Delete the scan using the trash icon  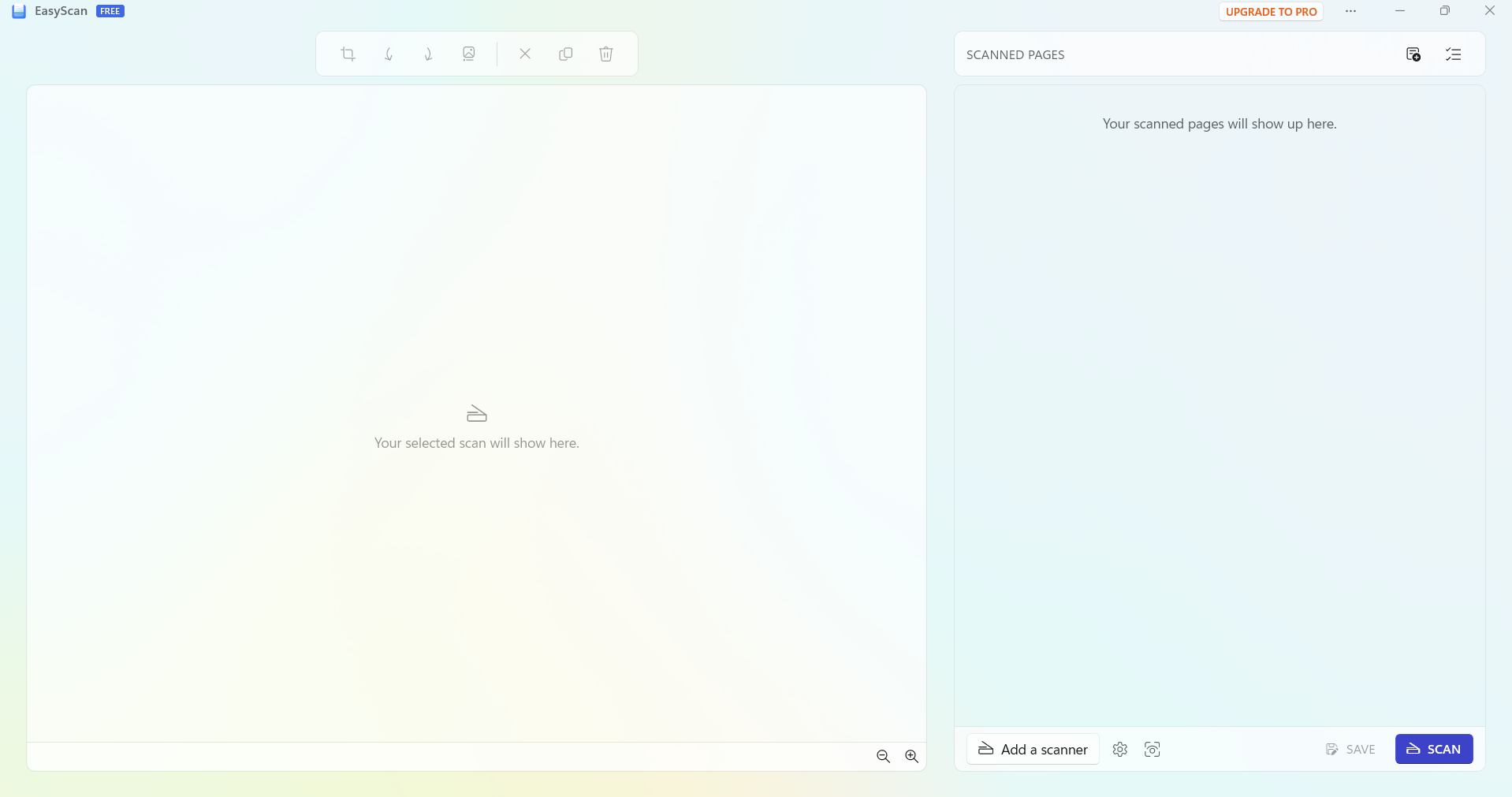pos(605,54)
